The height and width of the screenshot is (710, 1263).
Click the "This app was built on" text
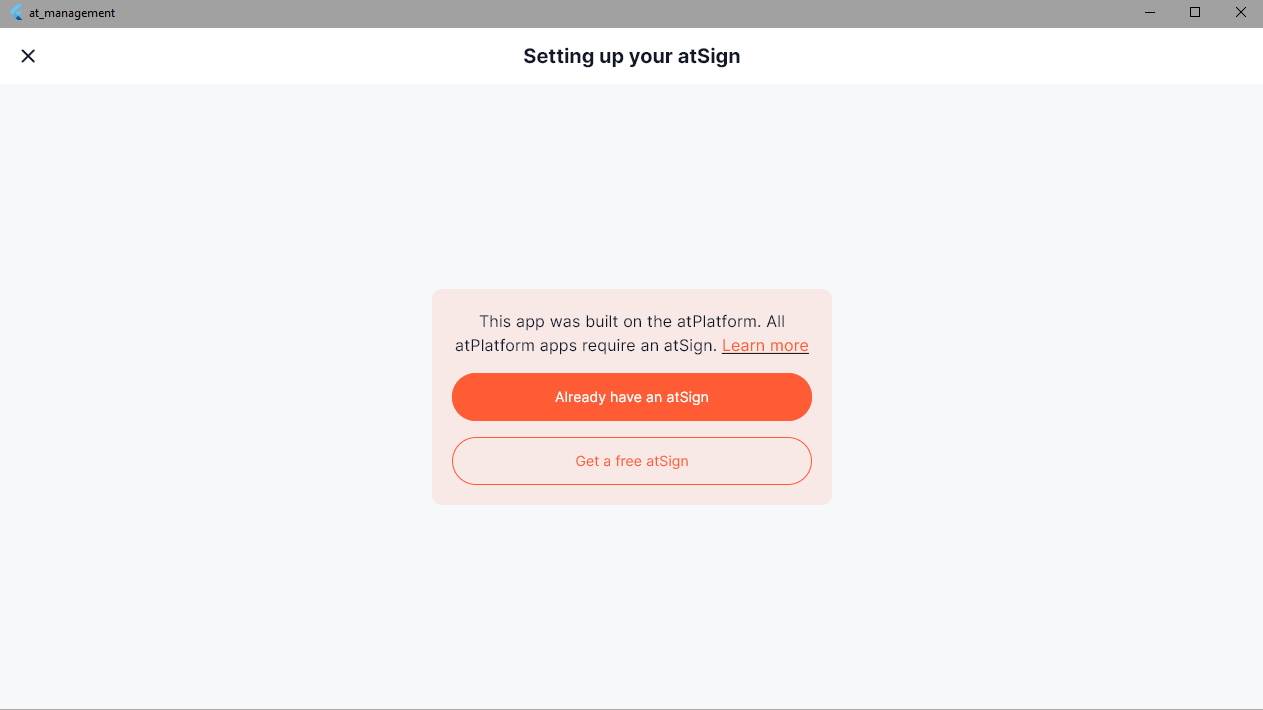(x=560, y=322)
